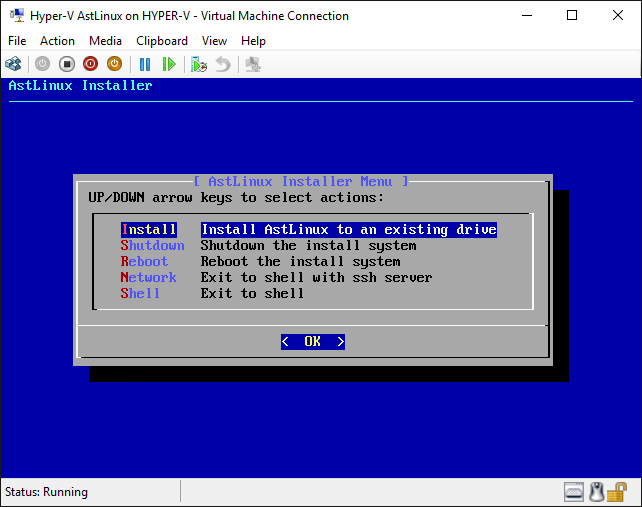Viewport: 642px width, 507px height.
Task: Click the orange Save state toolbar icon
Action: coord(115,64)
